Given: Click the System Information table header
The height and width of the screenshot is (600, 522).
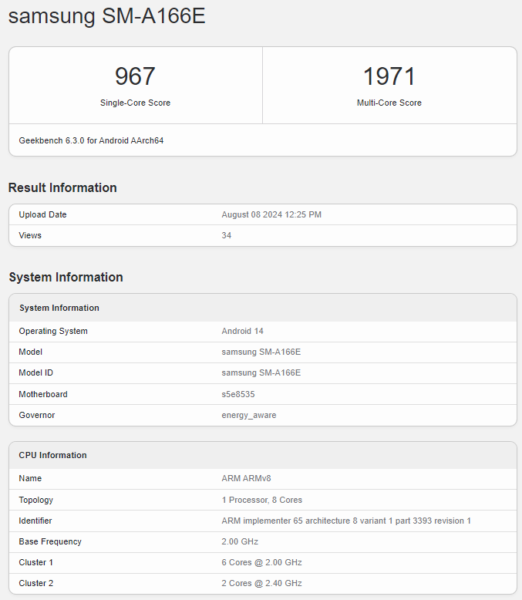Looking at the screenshot, I should tap(59, 308).
